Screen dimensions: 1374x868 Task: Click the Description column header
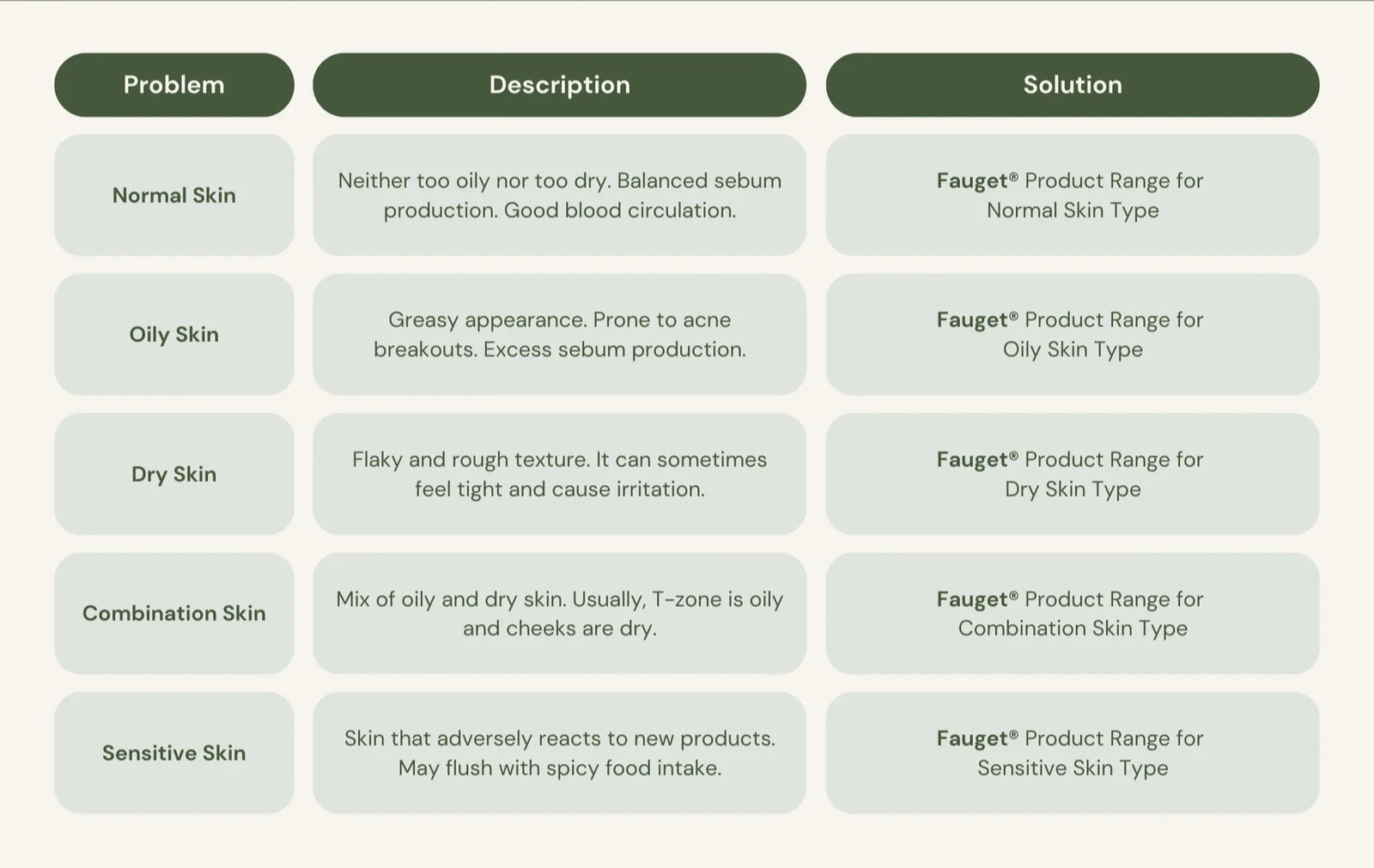point(559,85)
